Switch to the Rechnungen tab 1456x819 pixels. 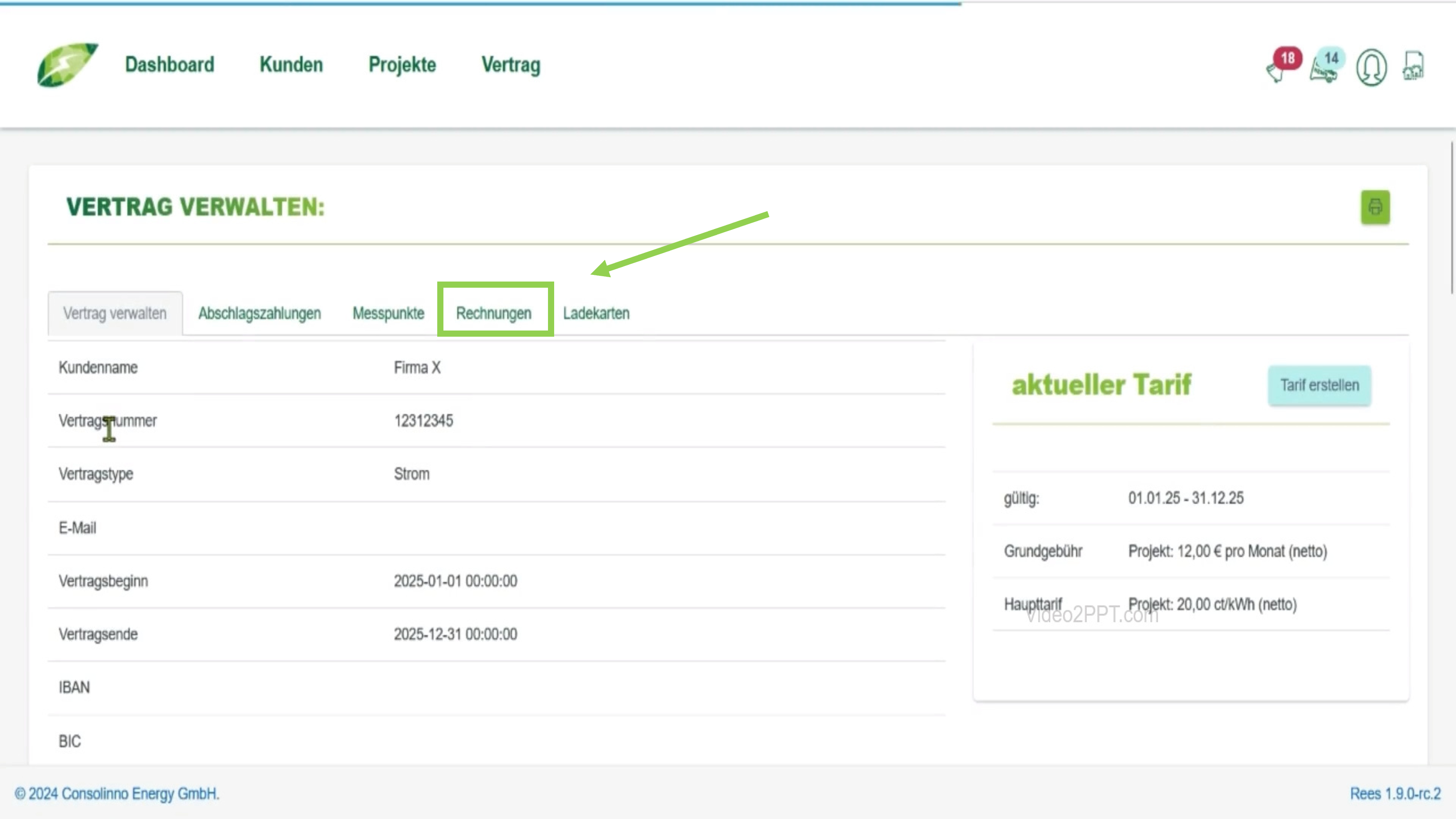pos(493,313)
